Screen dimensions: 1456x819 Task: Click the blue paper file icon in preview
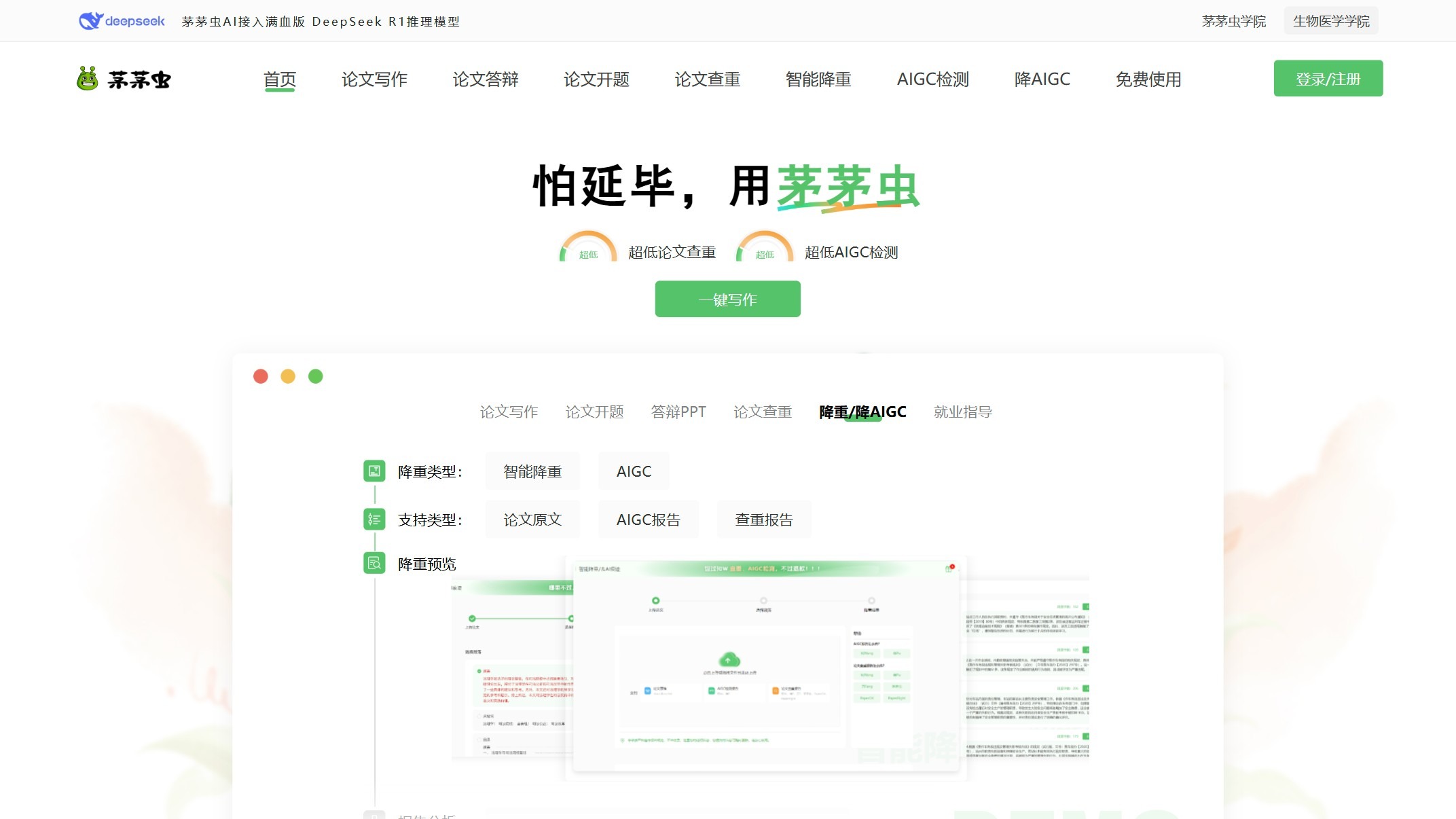(647, 690)
